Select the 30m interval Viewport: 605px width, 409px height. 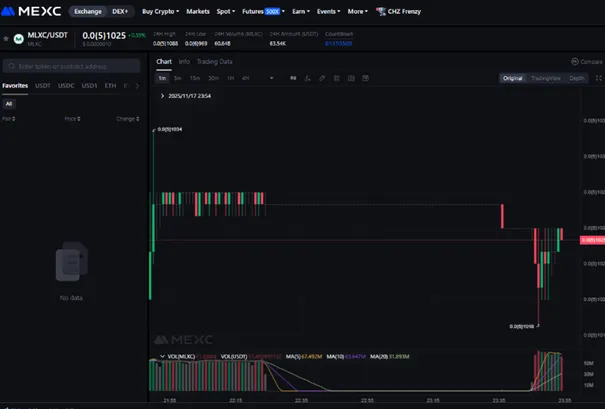tap(213, 78)
